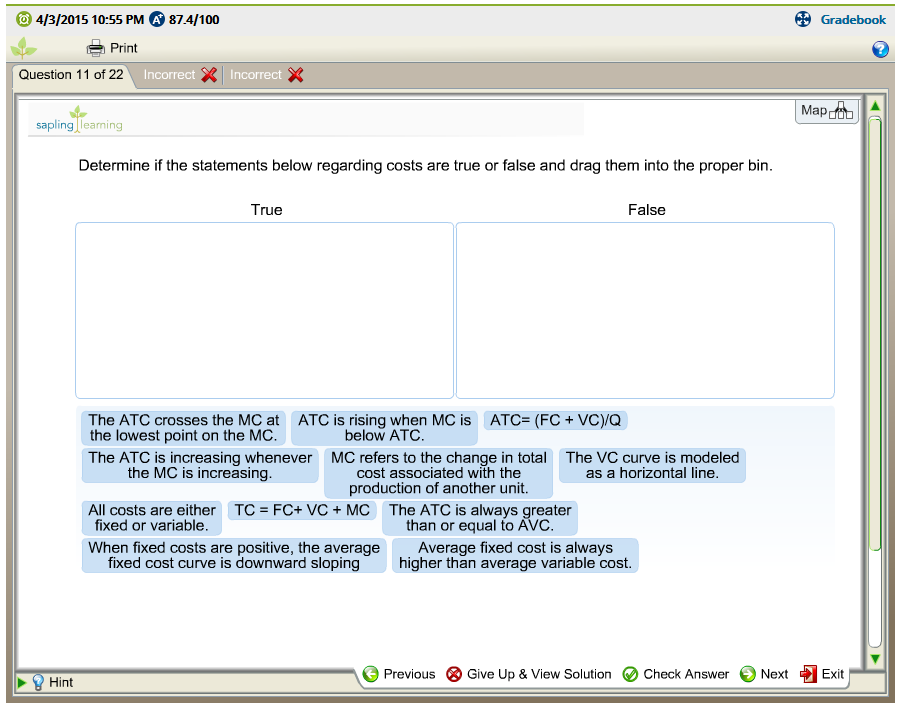Select the second Incorrect tab

[258, 74]
